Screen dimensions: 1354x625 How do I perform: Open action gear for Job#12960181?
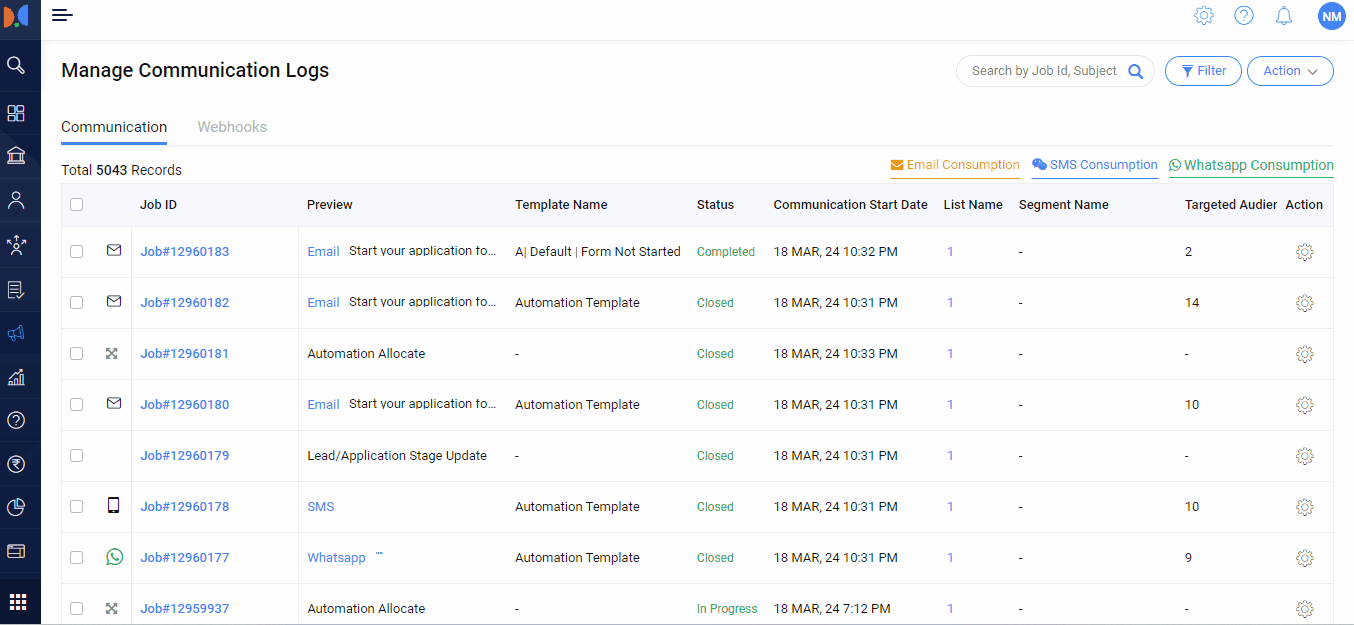coord(1304,354)
